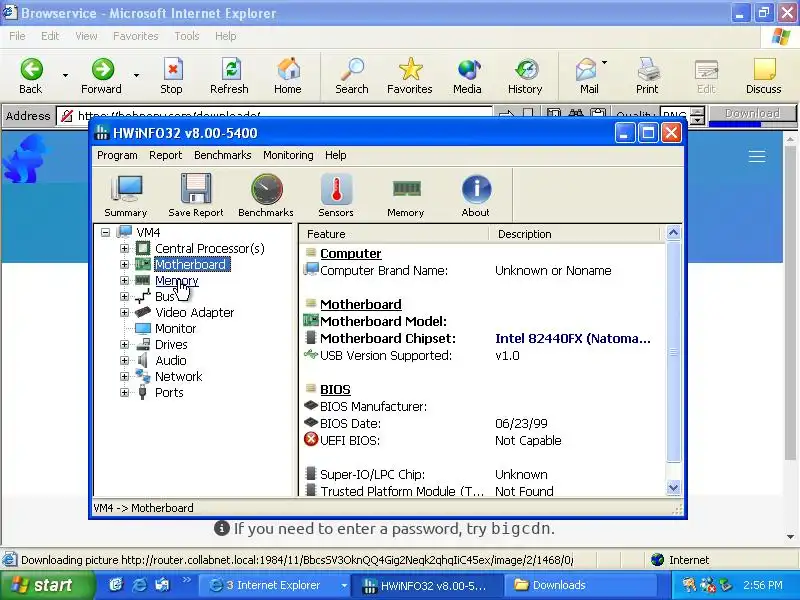Open Favorites star in Internet Explorer toolbar
The width and height of the screenshot is (800, 600).
pyautogui.click(x=410, y=76)
